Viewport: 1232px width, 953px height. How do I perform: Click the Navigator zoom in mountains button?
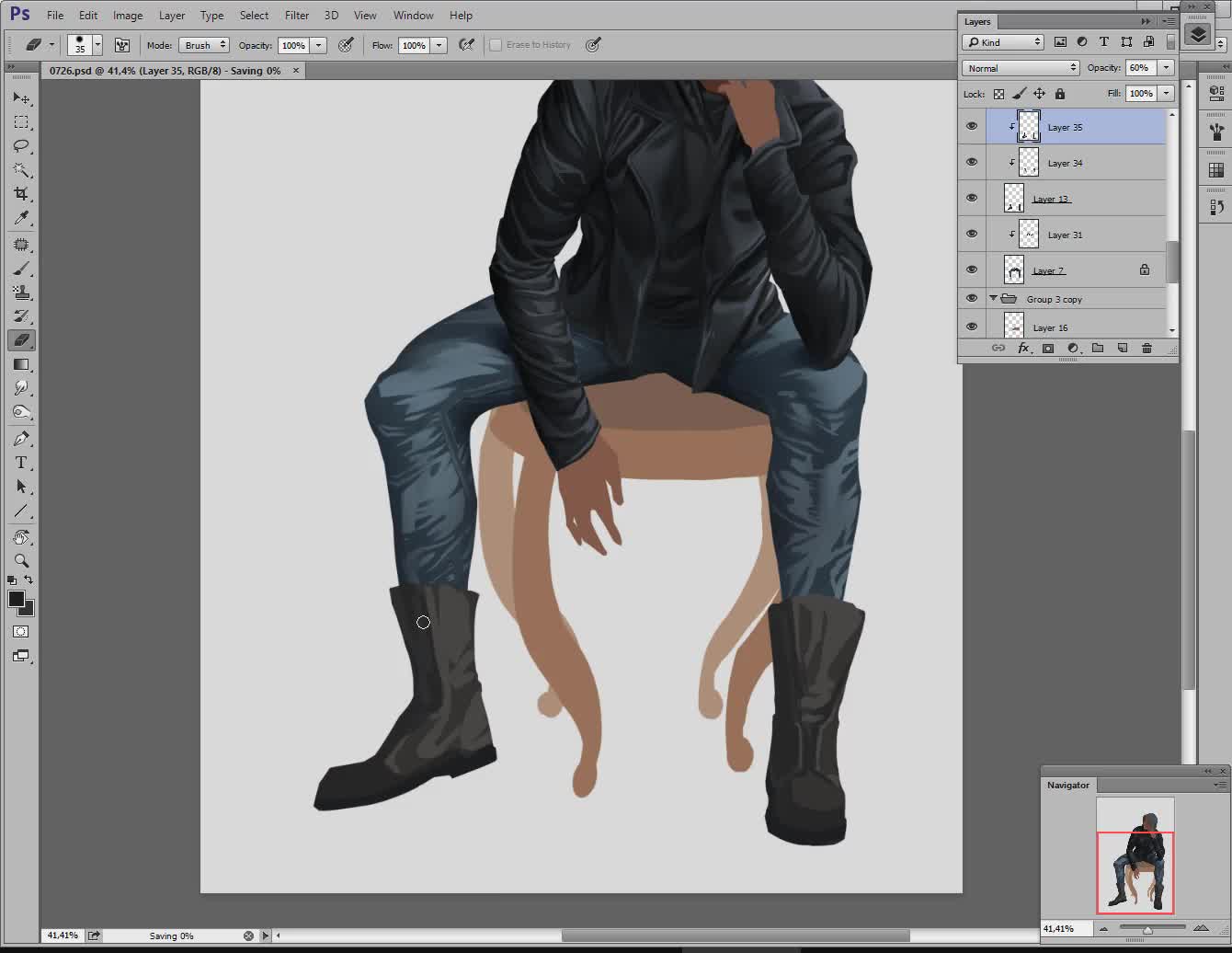click(x=1200, y=929)
